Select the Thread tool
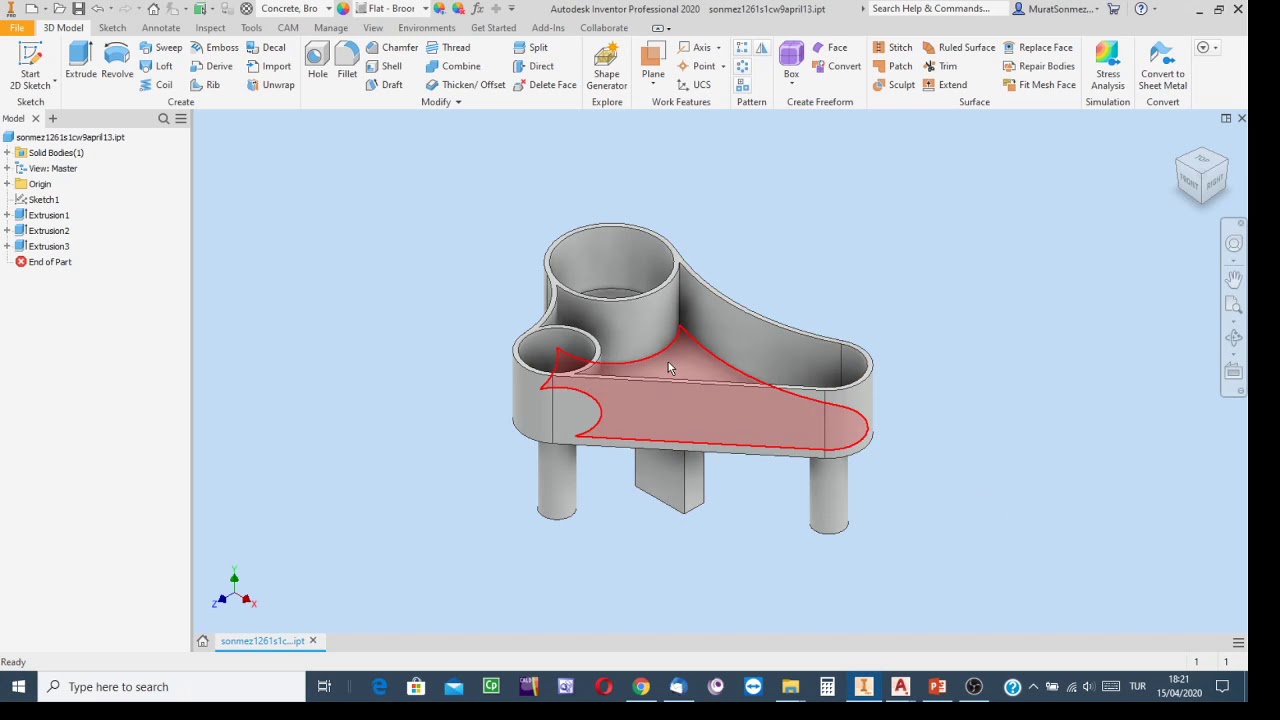1280x720 pixels. (448, 47)
